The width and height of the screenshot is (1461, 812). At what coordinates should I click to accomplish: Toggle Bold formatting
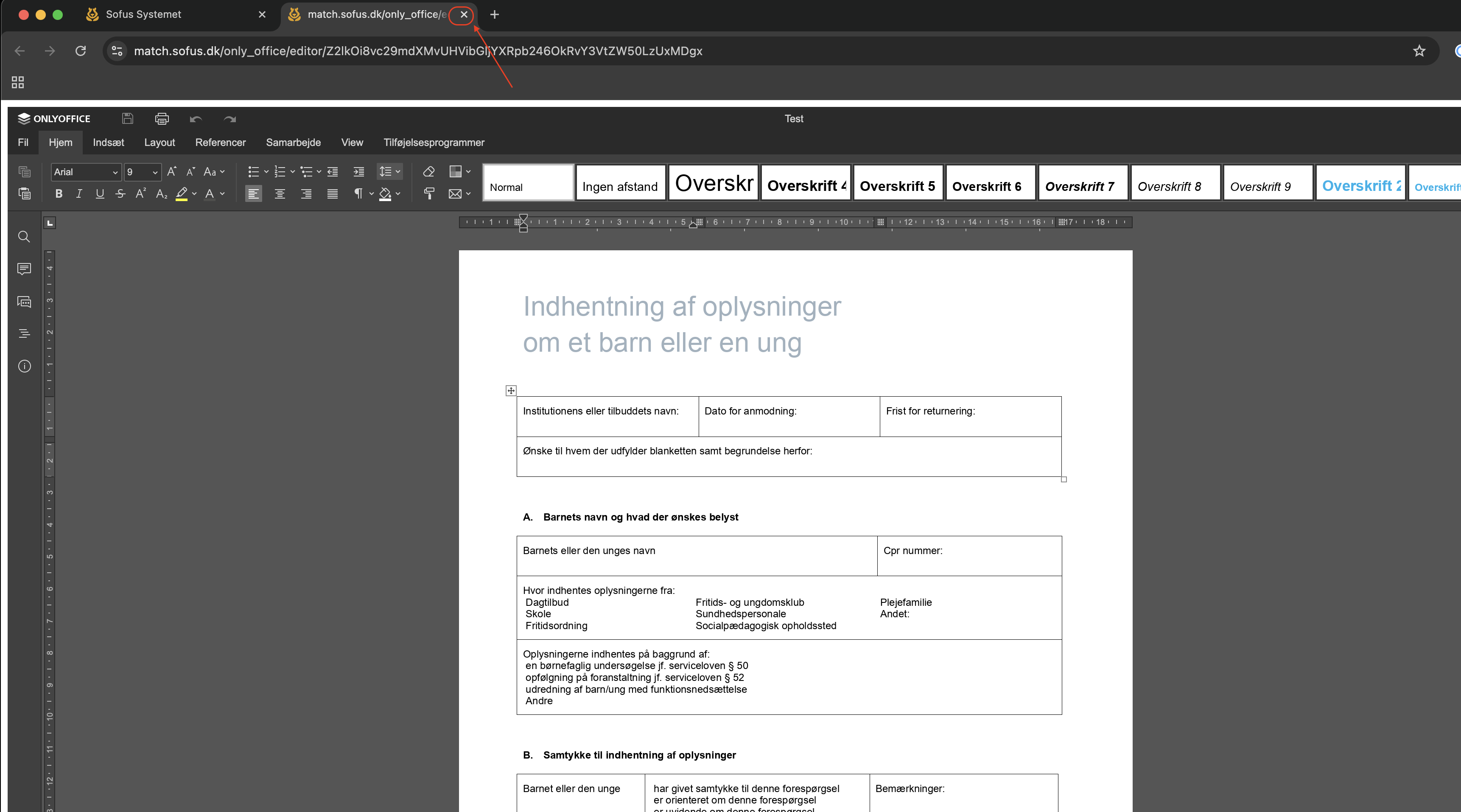point(59,194)
